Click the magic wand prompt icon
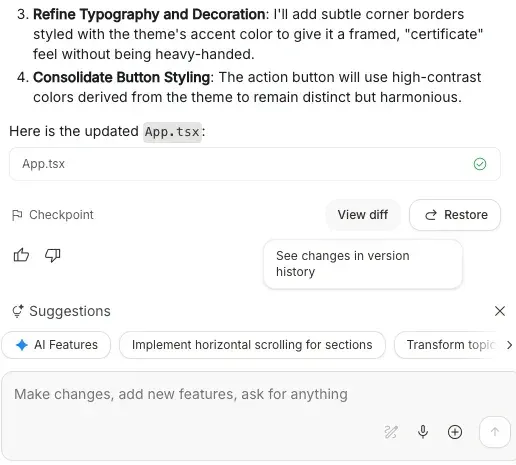The width and height of the screenshot is (516, 465). pyautogui.click(x=391, y=432)
